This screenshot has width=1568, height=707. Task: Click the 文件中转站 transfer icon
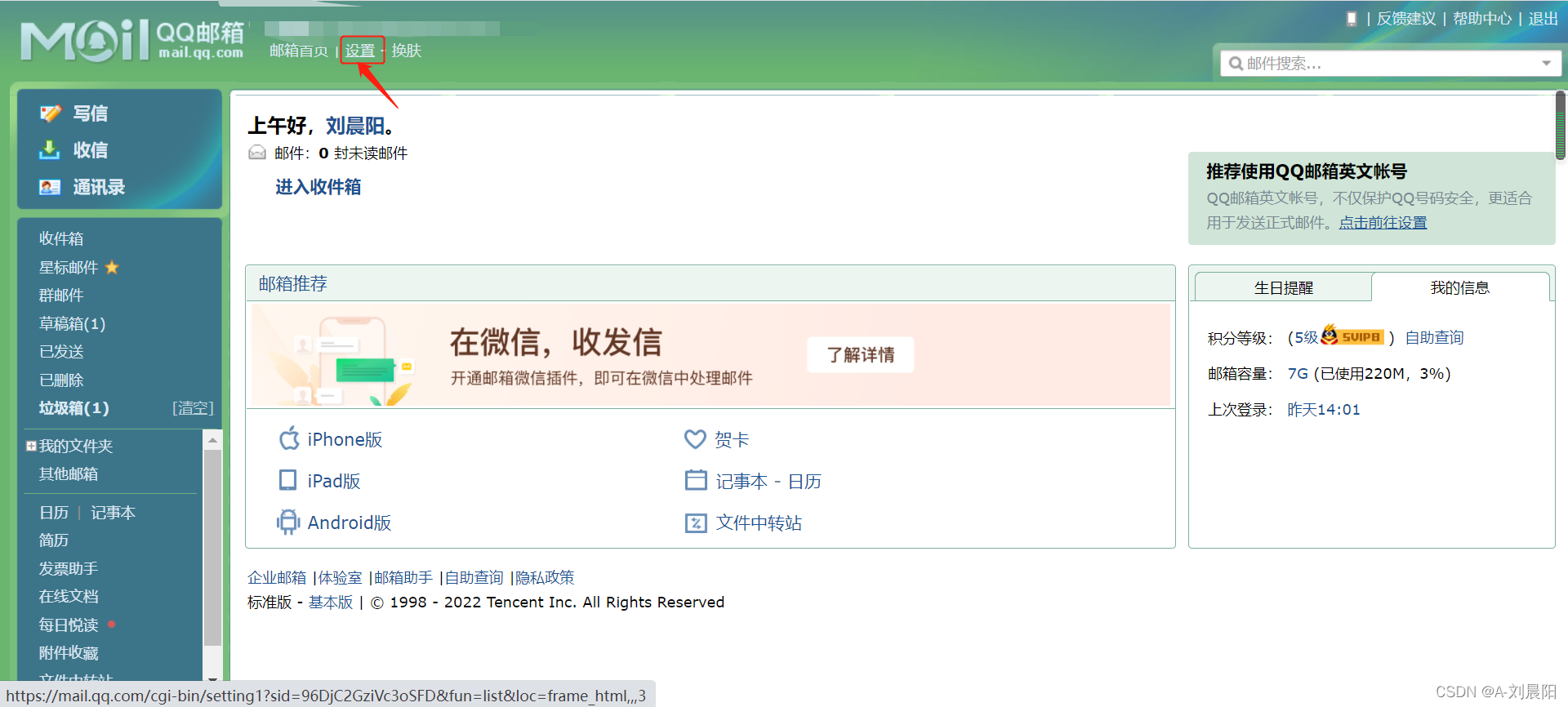(696, 522)
